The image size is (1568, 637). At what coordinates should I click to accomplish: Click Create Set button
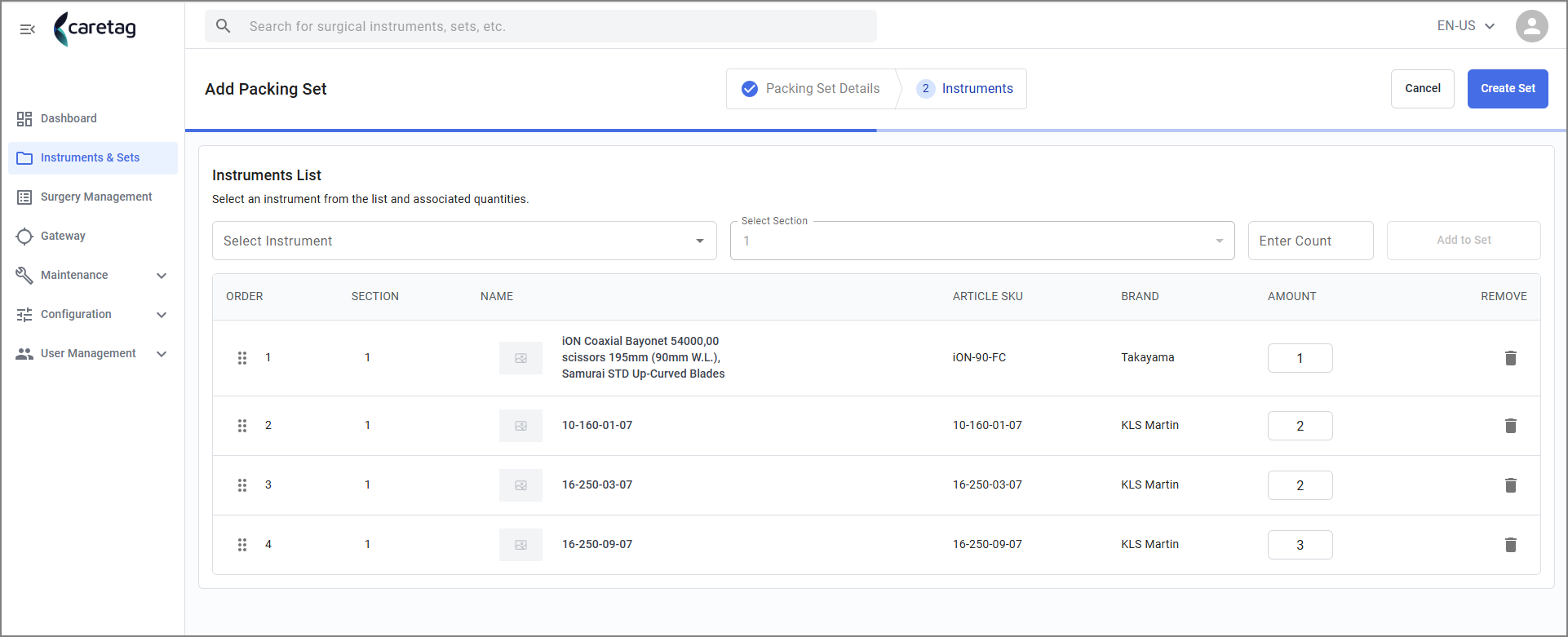click(x=1508, y=89)
